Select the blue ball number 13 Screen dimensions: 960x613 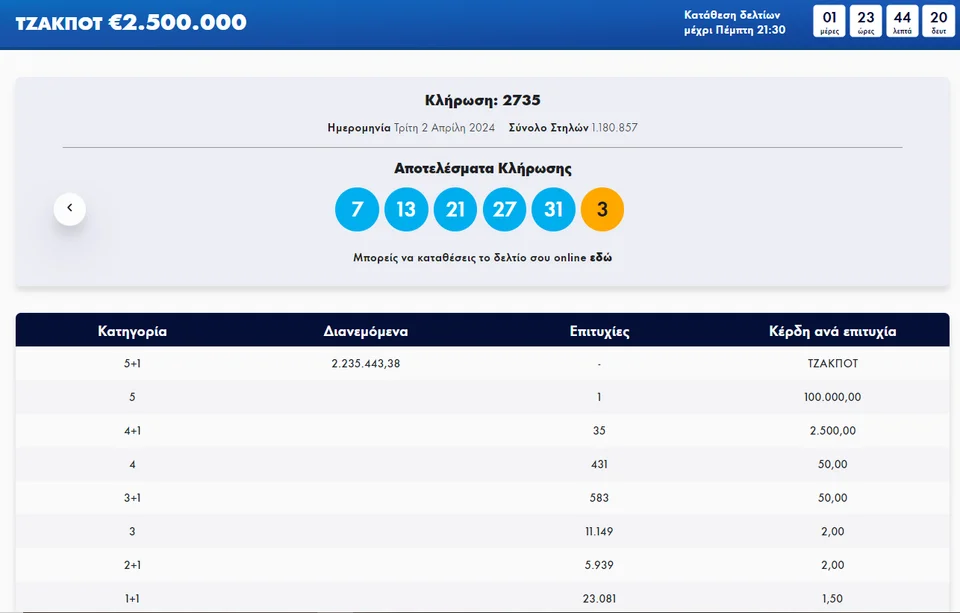coord(406,209)
